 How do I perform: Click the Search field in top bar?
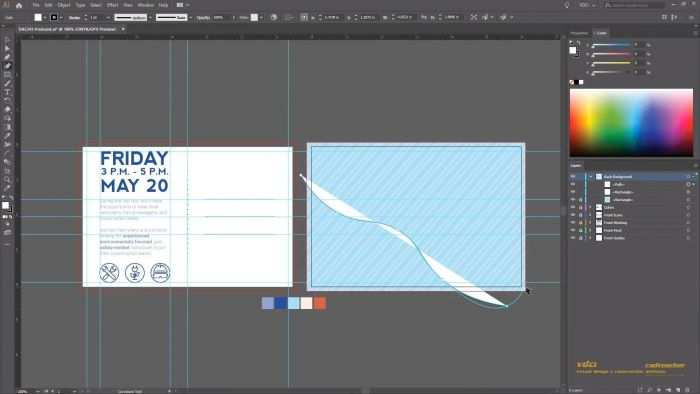[634, 5]
